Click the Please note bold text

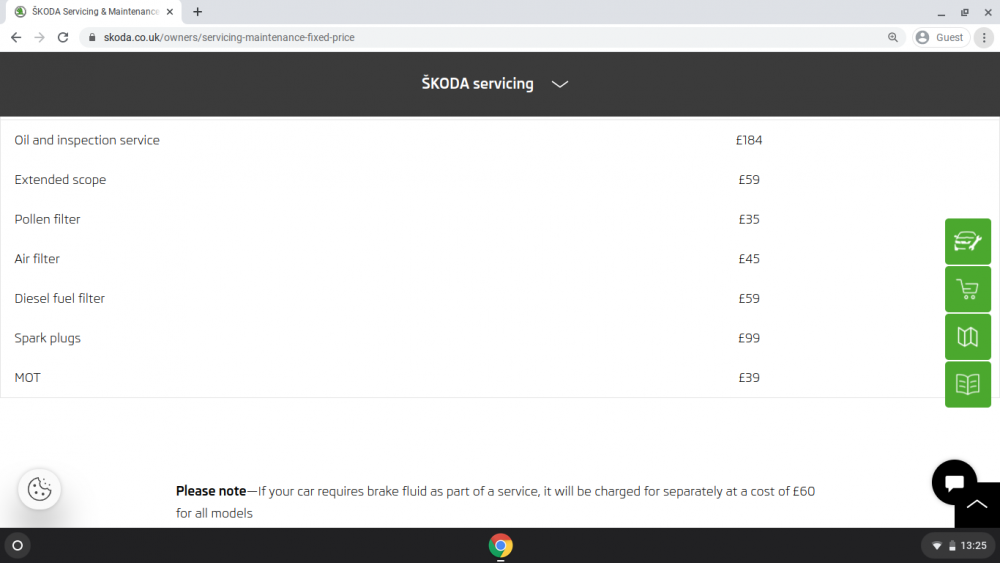tap(211, 491)
